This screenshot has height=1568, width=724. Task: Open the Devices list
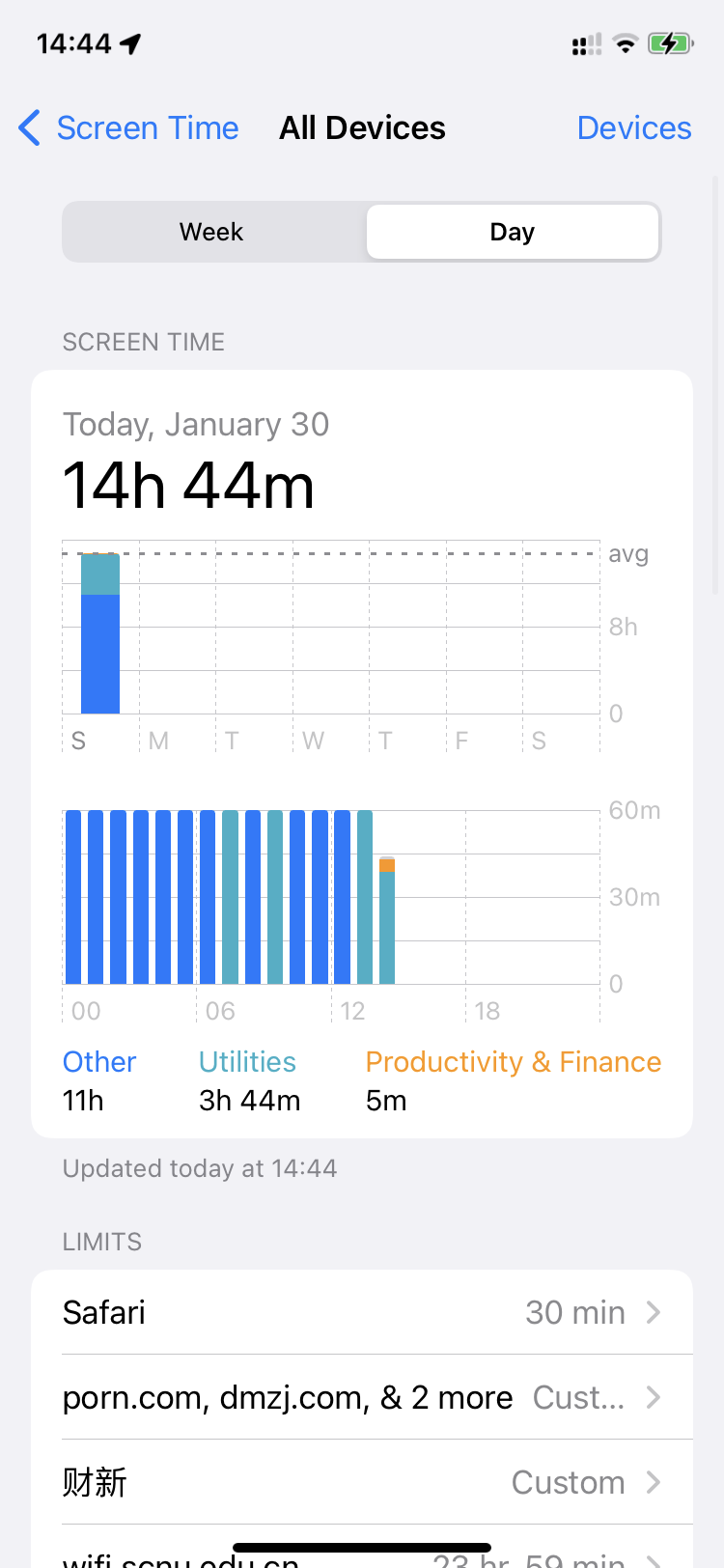tap(633, 127)
